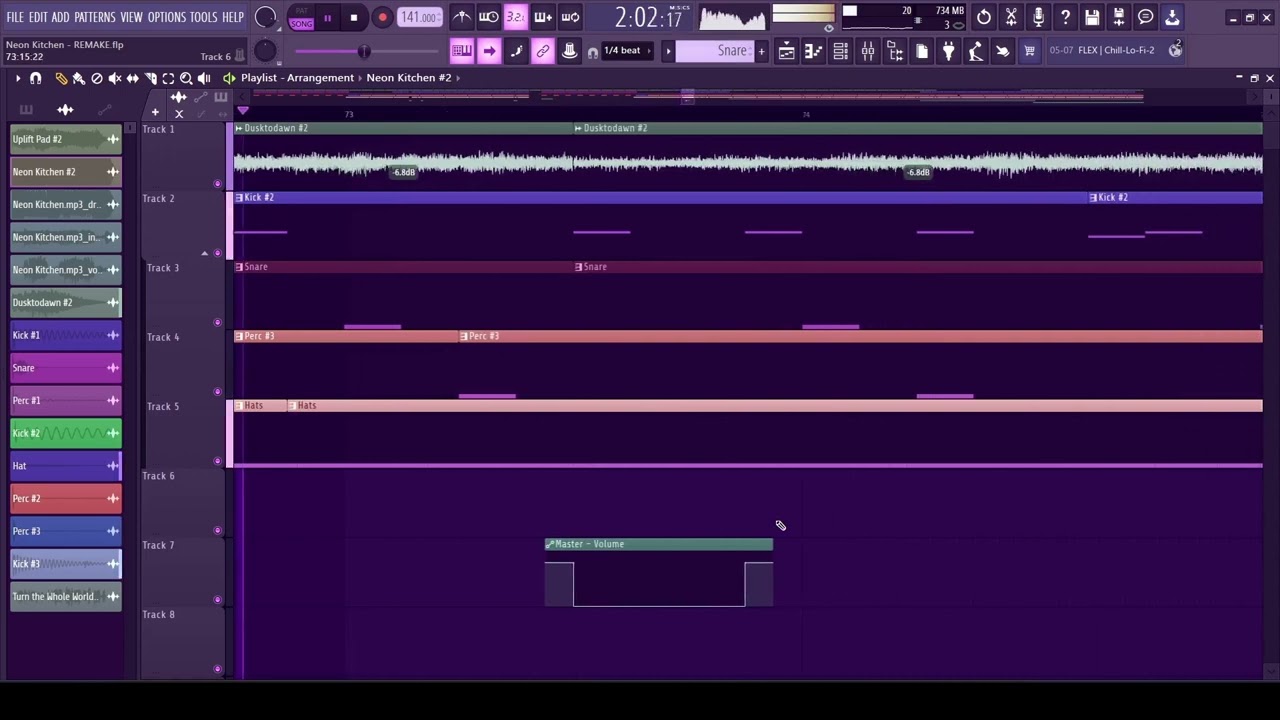Viewport: 1280px width, 720px height.
Task: Select the Slip tool in playlist toolbar
Action: coord(133,78)
